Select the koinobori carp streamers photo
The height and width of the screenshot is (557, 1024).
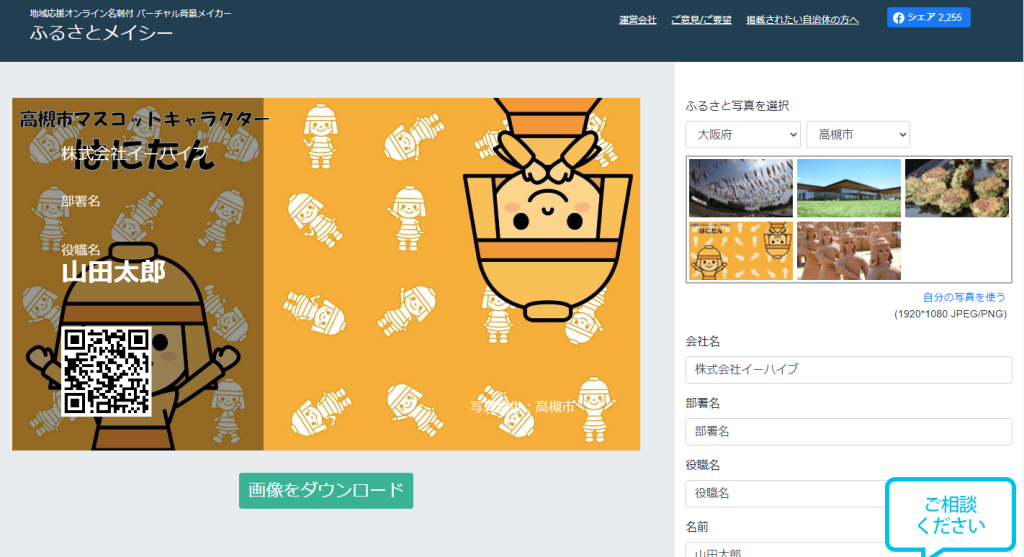click(740, 188)
